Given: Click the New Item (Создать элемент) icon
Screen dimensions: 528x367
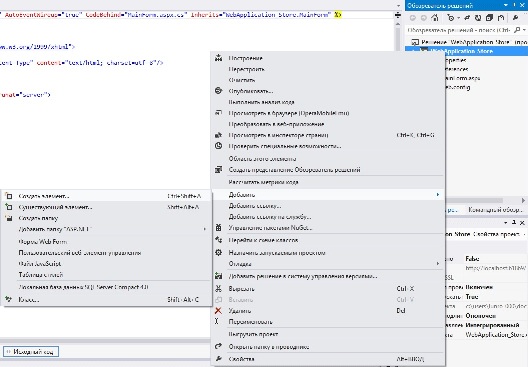Looking at the screenshot, I should coord(9,196).
